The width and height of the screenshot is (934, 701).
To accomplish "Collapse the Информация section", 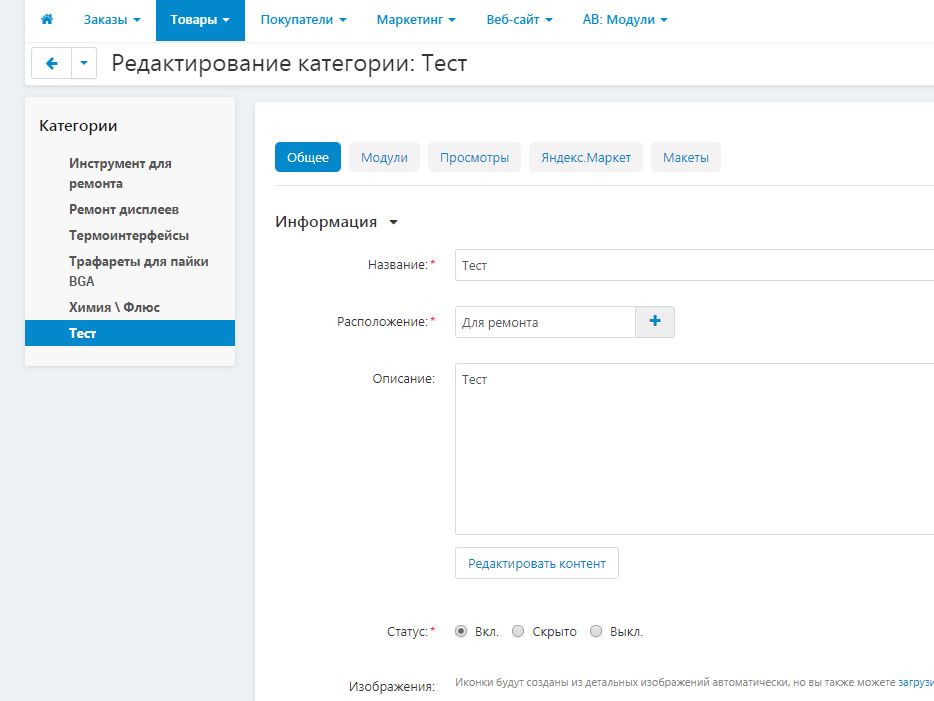I will [x=337, y=222].
